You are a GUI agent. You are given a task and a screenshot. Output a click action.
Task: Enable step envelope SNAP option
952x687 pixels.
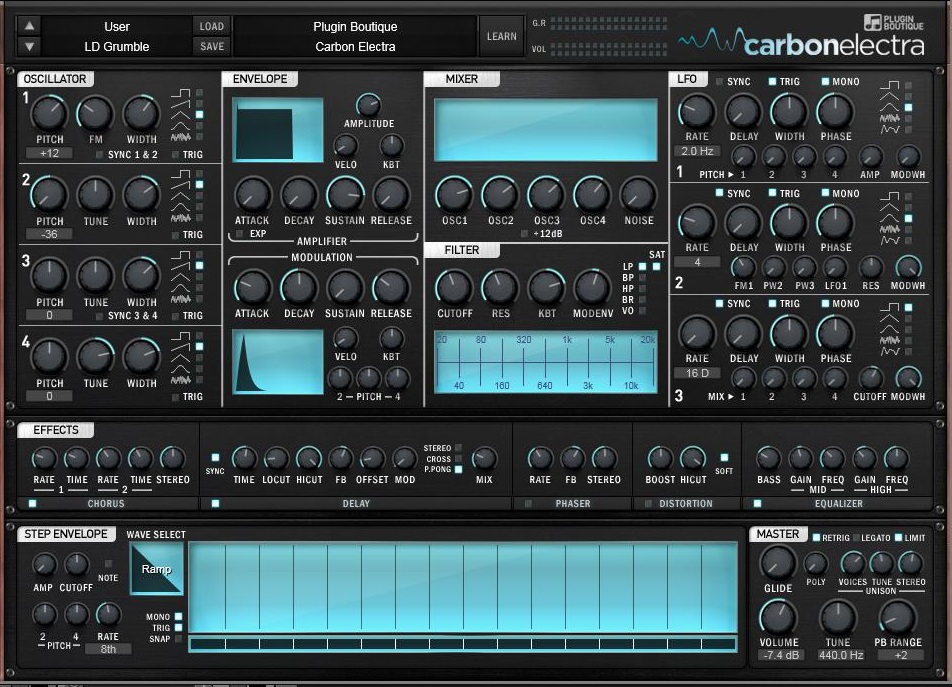pos(178,638)
